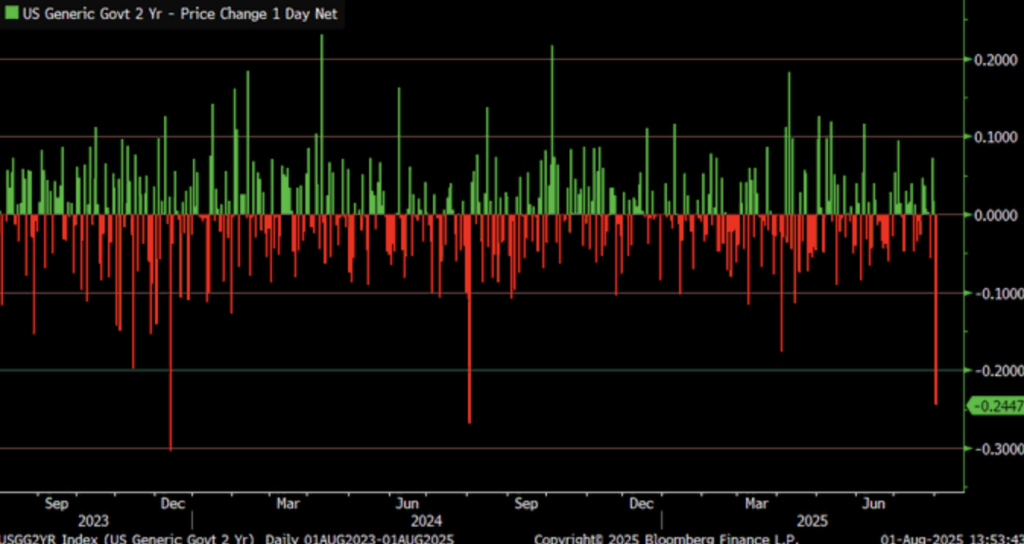Select the -0.2000 y-axis label
1024x544 pixels.
pyautogui.click(x=996, y=370)
